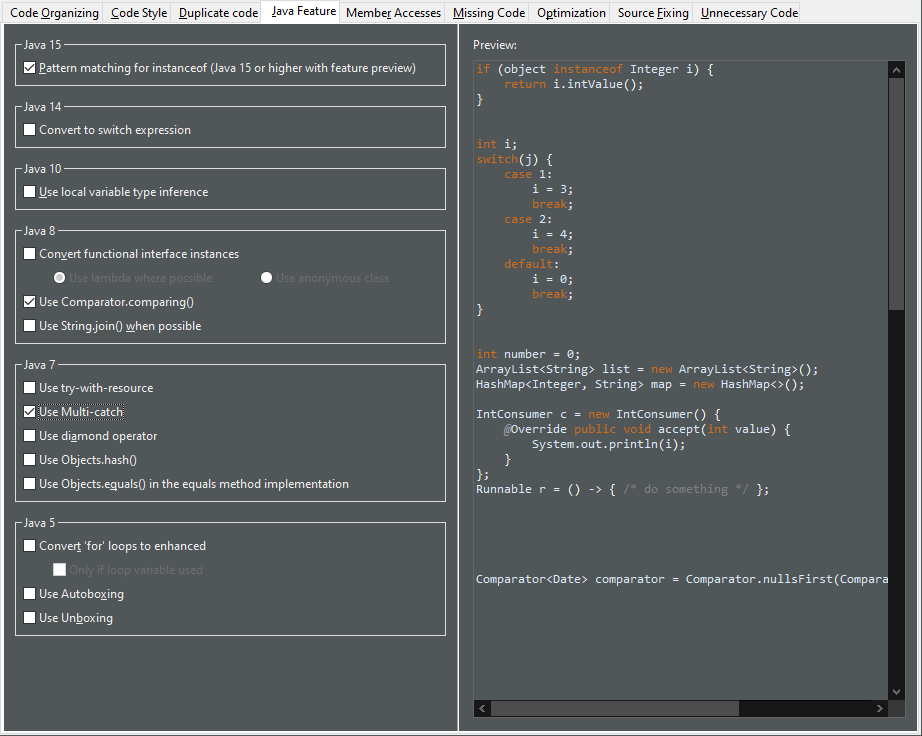The height and width of the screenshot is (736, 922).
Task: Disable Use Comparator.comparing() option
Action: pos(29,302)
